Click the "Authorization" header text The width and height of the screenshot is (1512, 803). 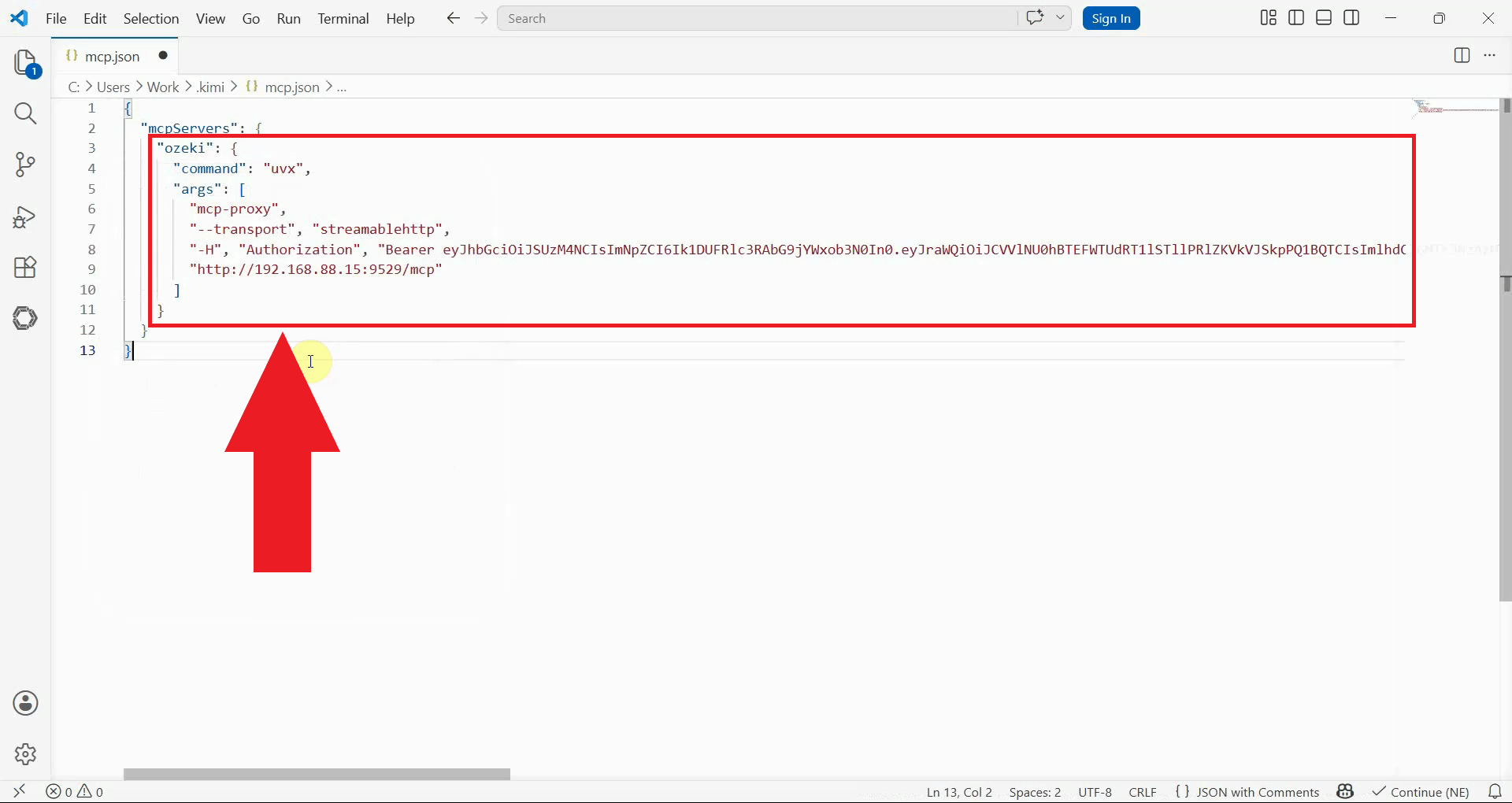(299, 250)
